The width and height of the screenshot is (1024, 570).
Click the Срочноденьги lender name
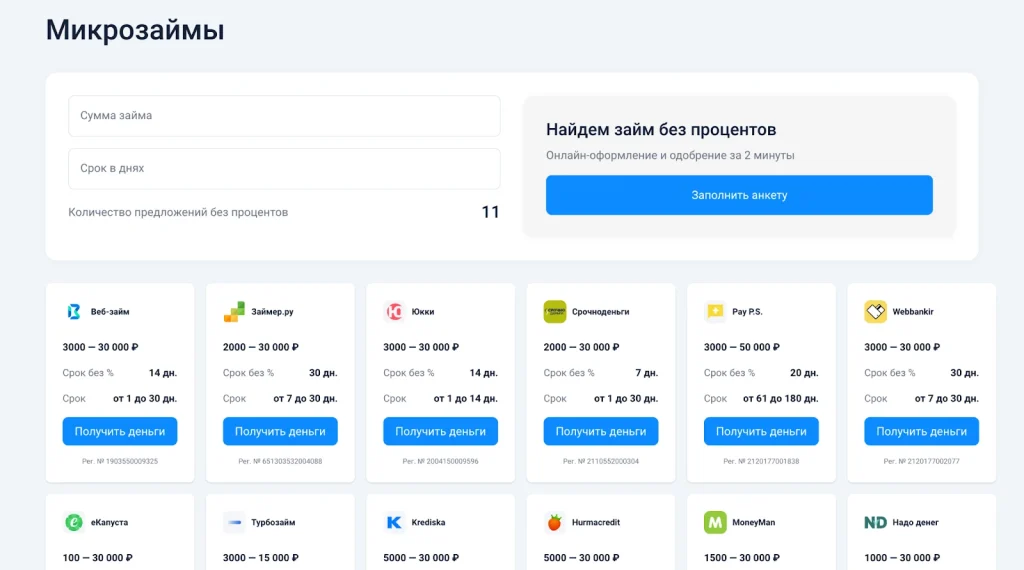point(600,311)
